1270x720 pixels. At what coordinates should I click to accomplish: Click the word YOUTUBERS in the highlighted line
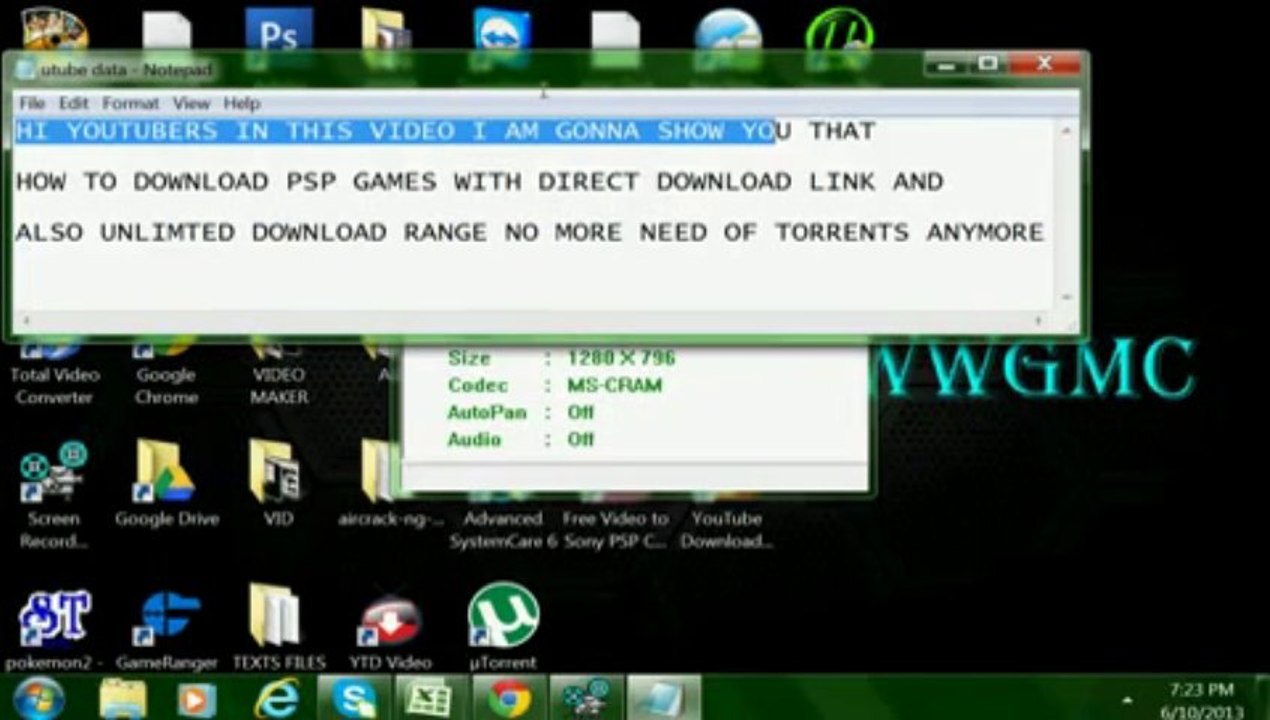(142, 131)
